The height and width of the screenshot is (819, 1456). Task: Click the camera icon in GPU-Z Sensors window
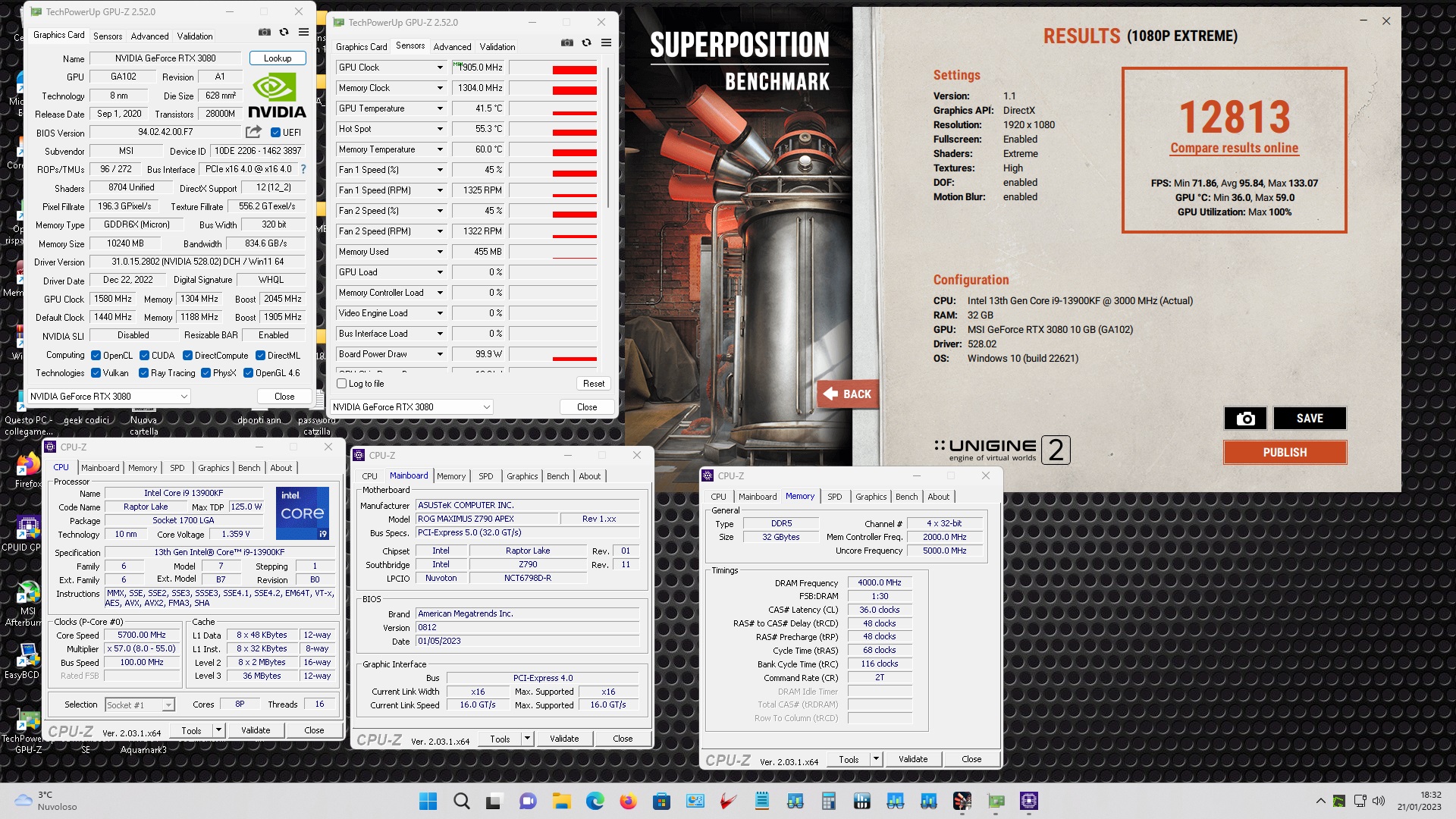click(x=566, y=42)
